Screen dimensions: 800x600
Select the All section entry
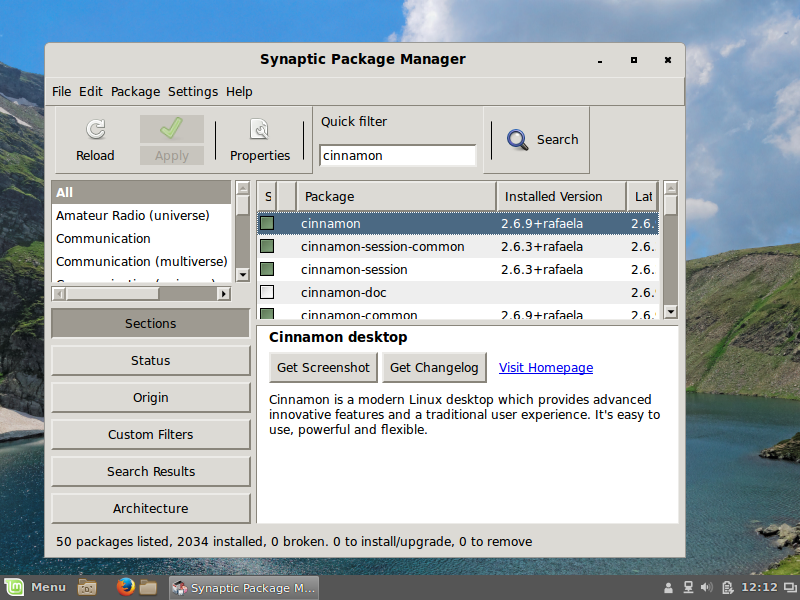click(x=141, y=192)
